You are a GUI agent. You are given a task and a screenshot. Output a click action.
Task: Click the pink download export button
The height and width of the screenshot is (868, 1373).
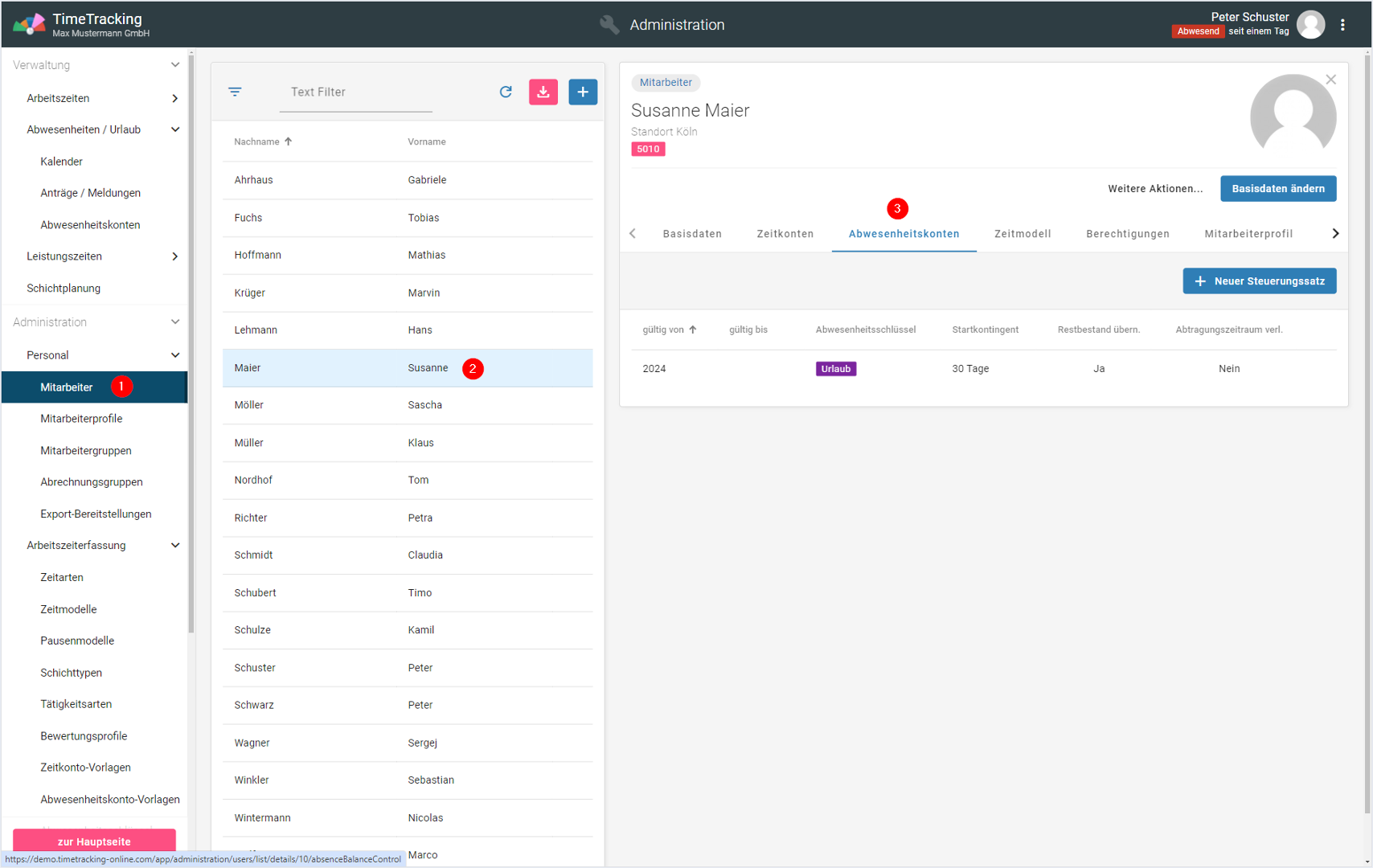[x=543, y=92]
